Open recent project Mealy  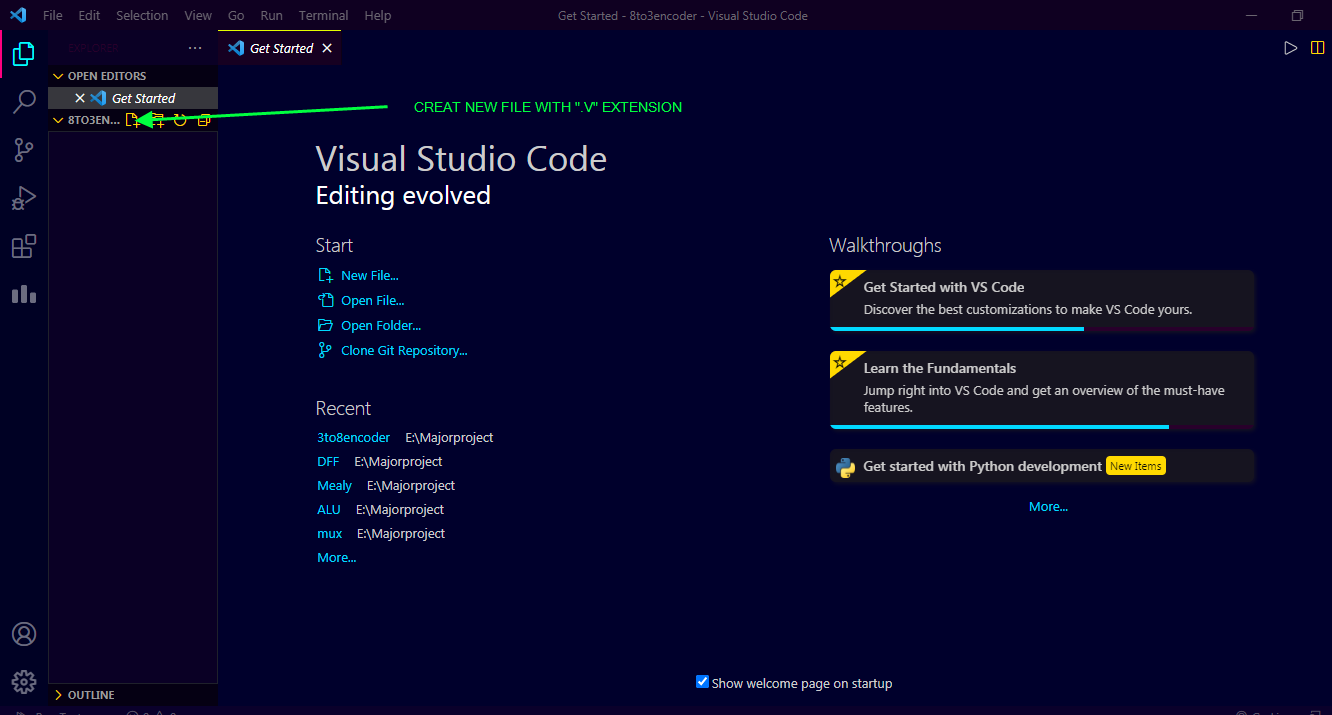[x=334, y=485]
